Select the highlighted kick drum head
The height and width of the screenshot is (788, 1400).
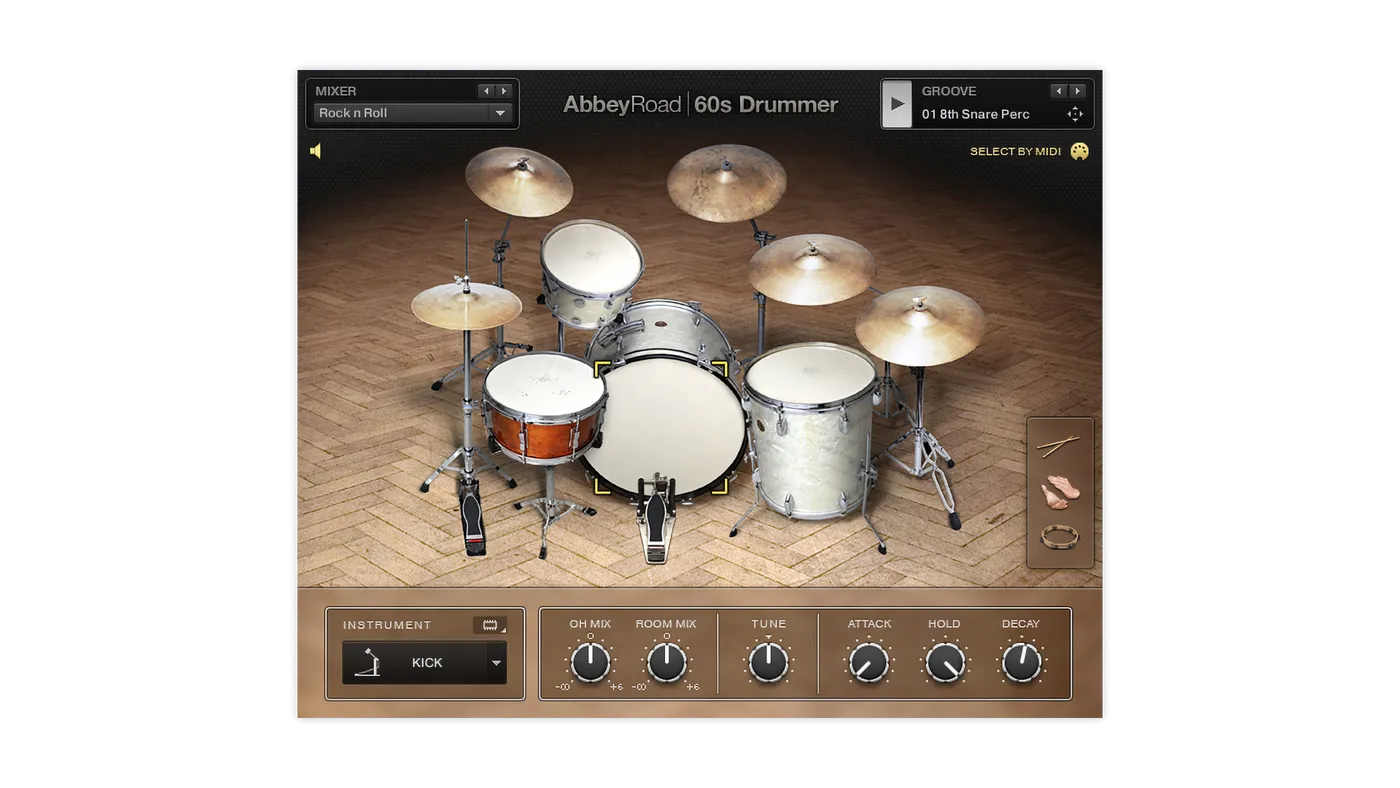663,428
